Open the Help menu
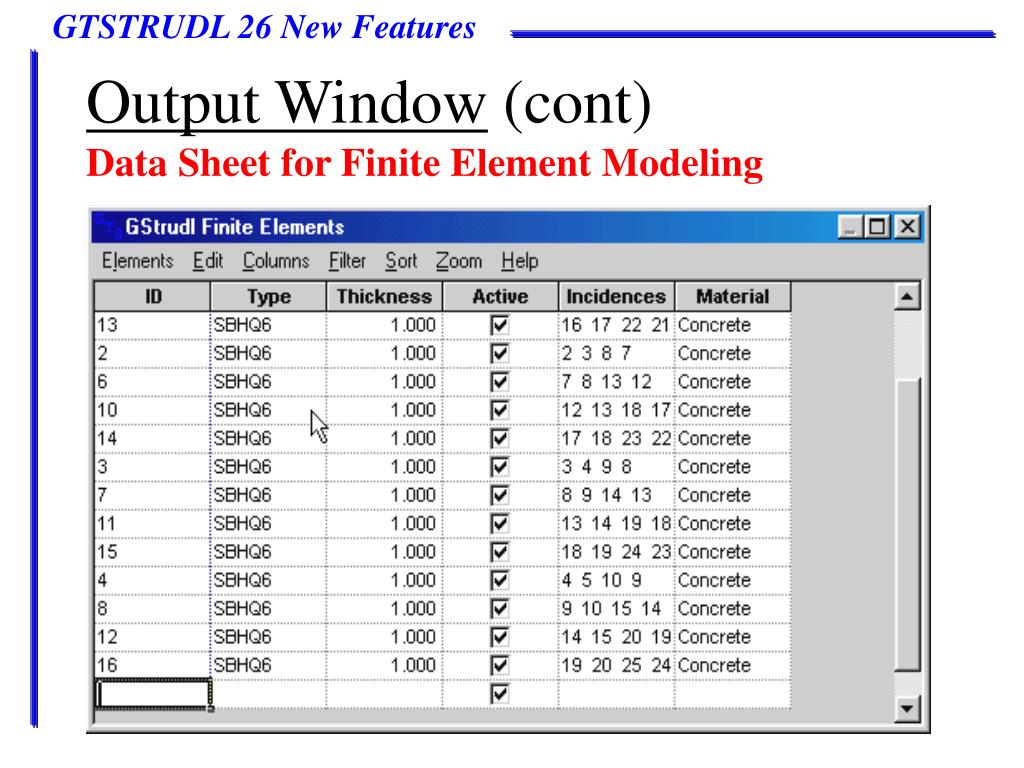 point(520,261)
